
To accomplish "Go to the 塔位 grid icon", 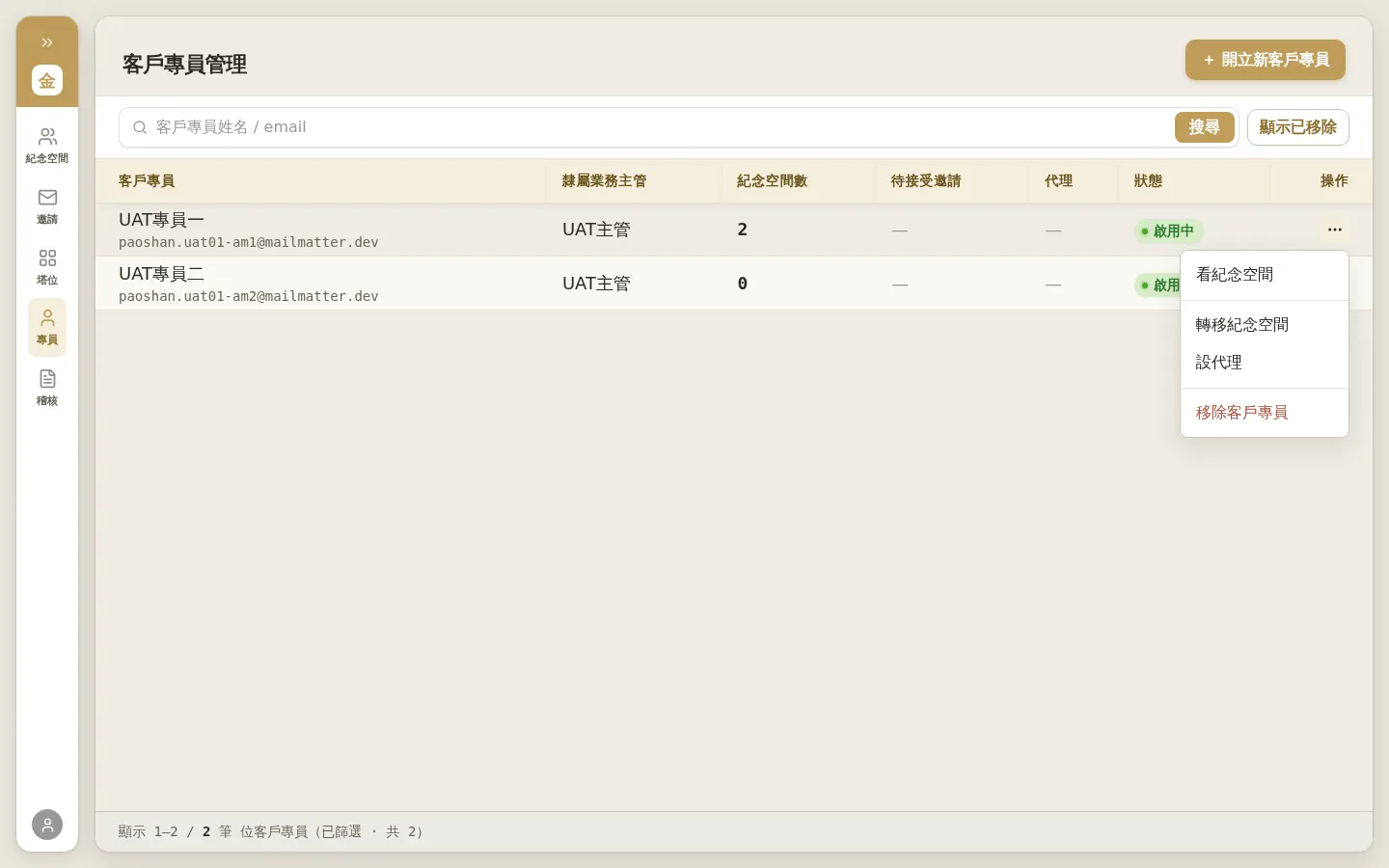I will coord(47,267).
